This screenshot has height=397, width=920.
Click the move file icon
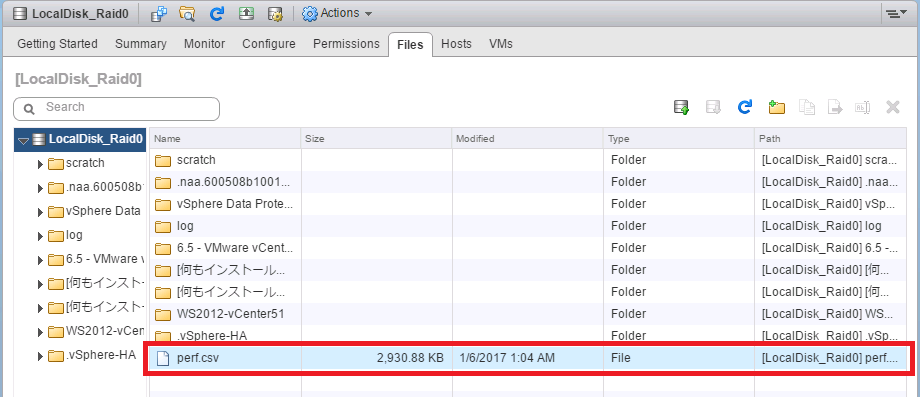coord(835,107)
